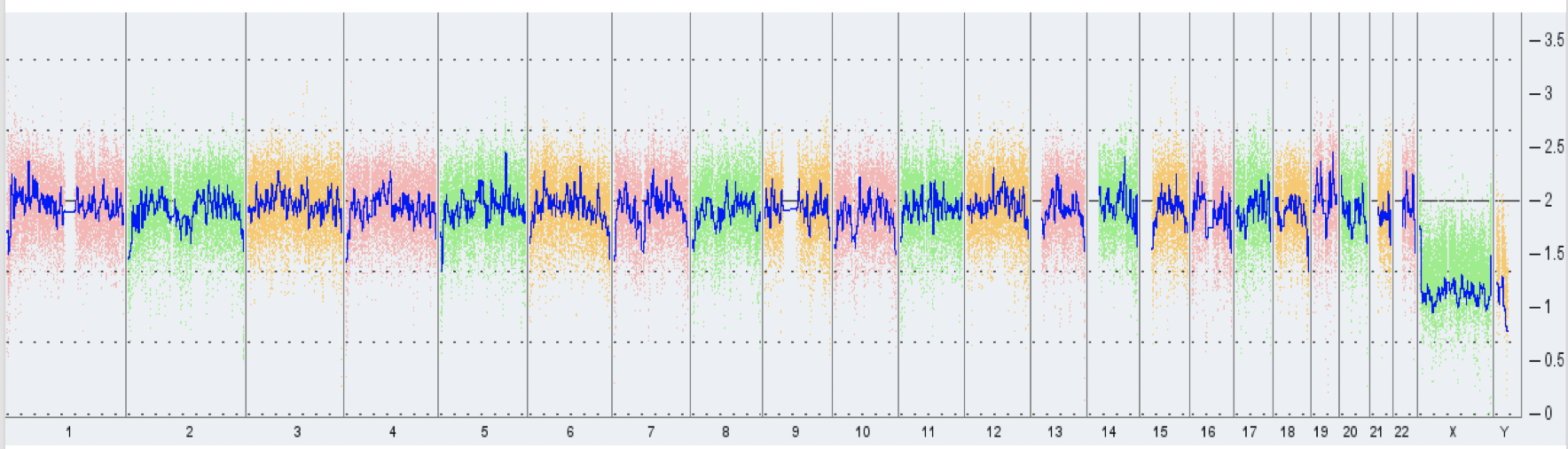Select chromosome 16 axis label

coord(1208,432)
